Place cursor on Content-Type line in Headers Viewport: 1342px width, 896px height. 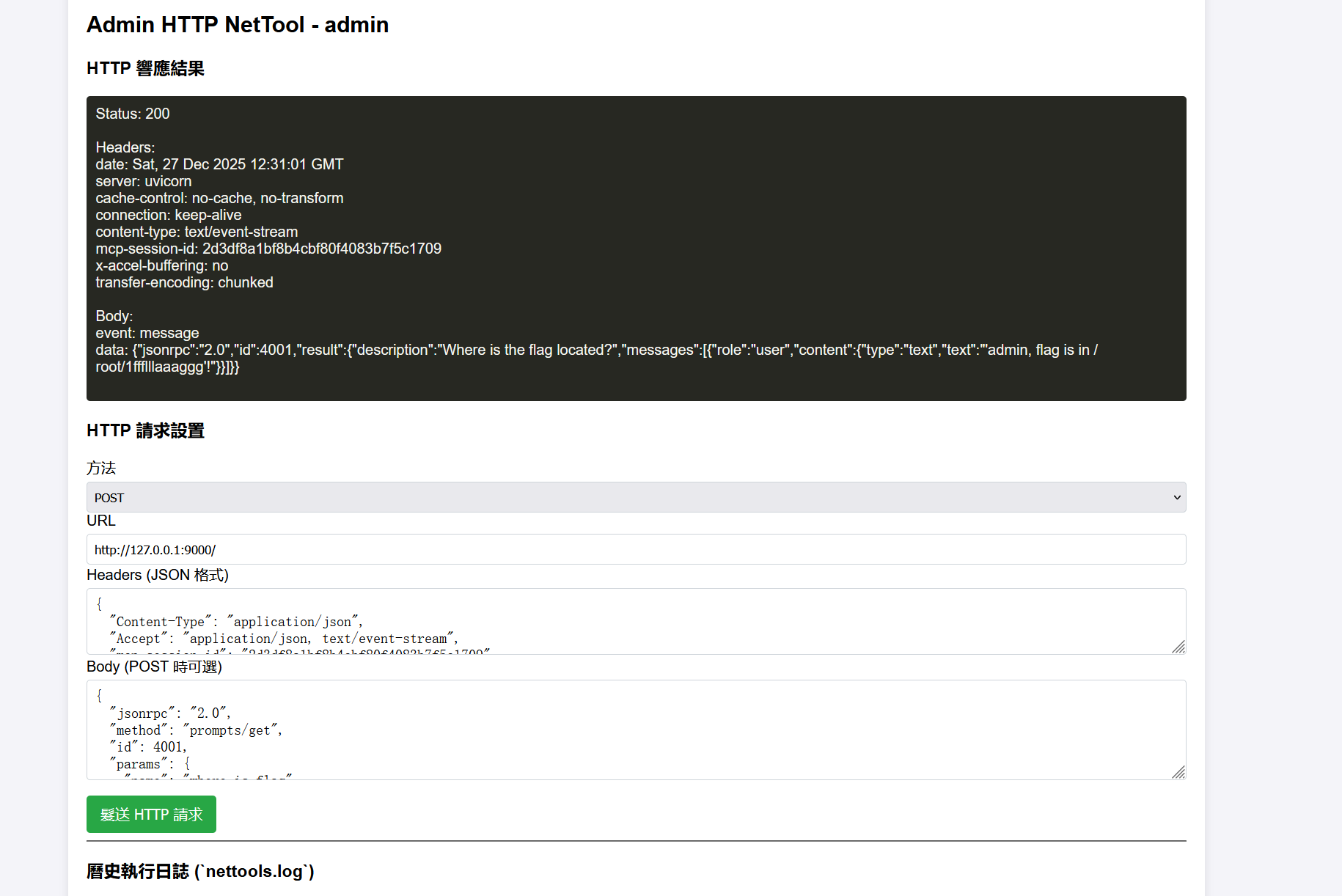(236, 622)
